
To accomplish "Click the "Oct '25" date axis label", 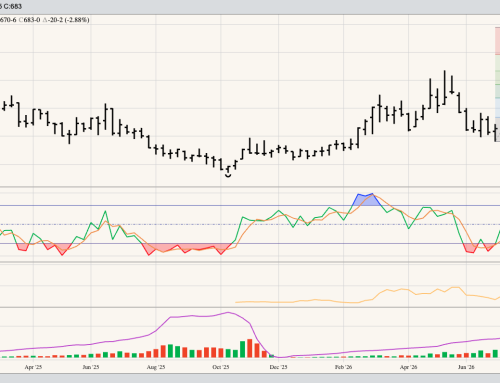I will tap(221, 367).
